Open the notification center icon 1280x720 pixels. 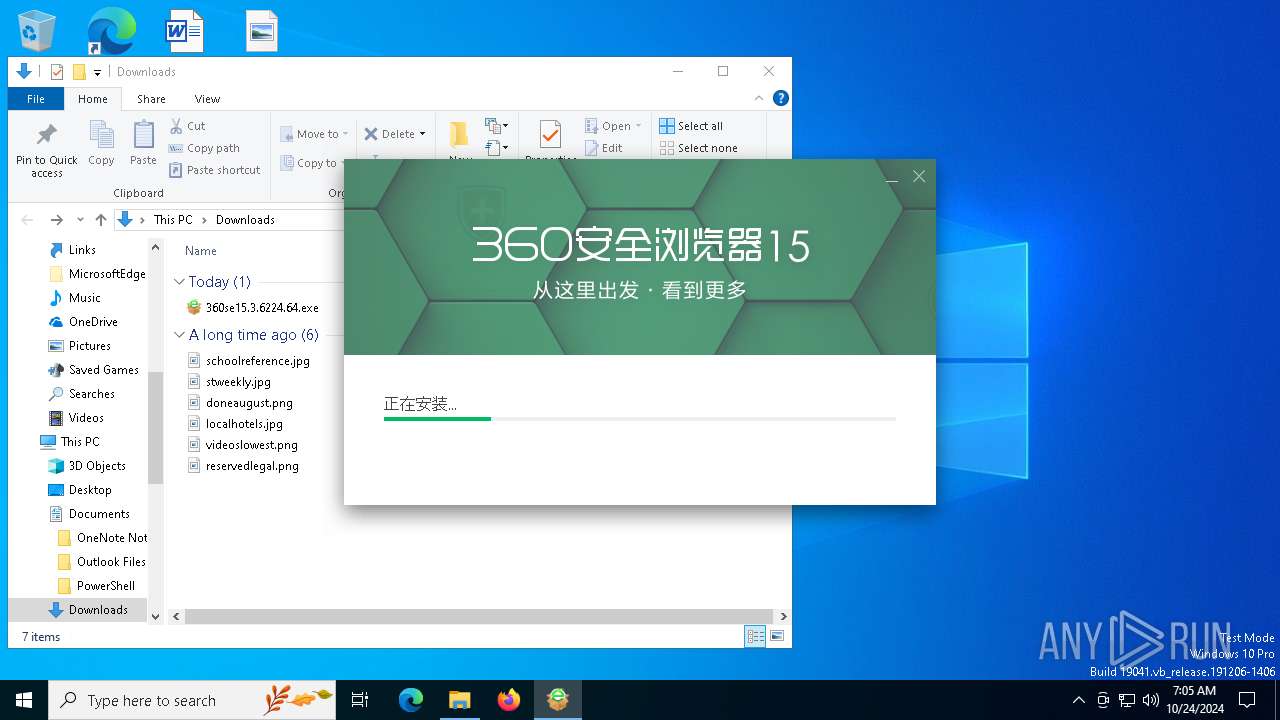pyautogui.click(x=1247, y=700)
